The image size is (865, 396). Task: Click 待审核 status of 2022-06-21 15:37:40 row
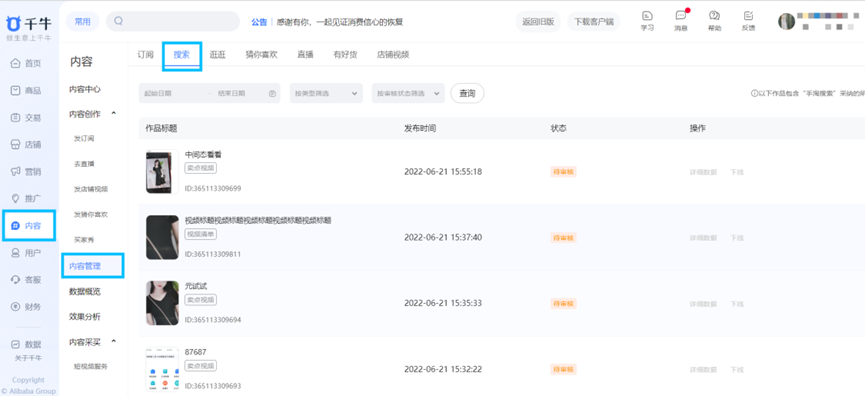point(563,238)
